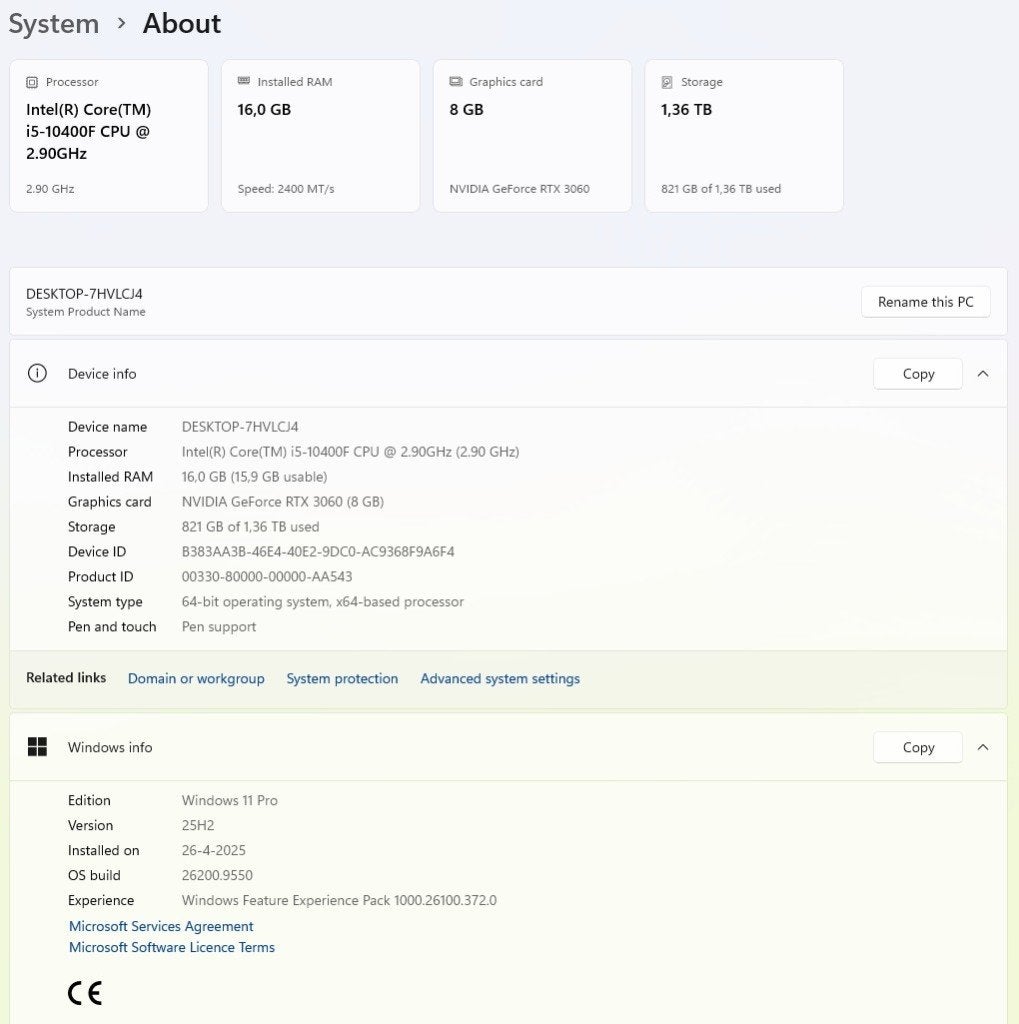Screen dimensions: 1019x1024
Task: Open Microsoft Software Licence Terms link
Action: 171,947
